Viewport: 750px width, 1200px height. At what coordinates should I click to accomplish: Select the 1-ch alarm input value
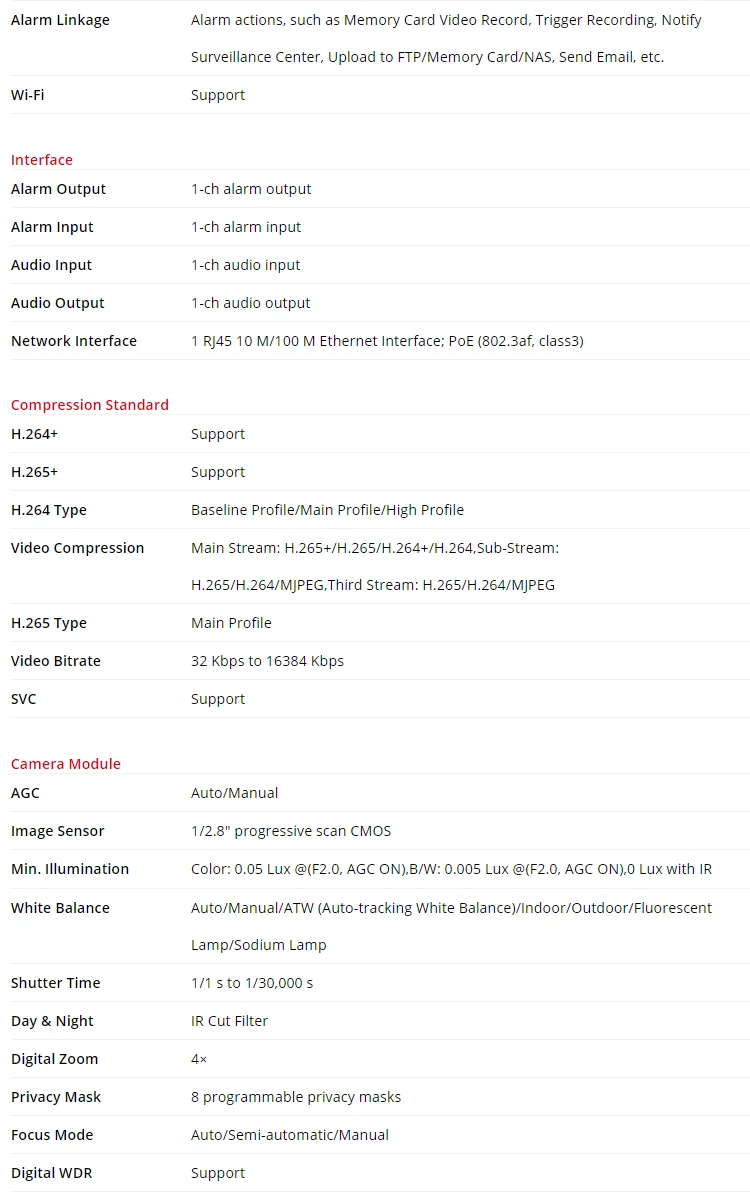click(x=246, y=227)
